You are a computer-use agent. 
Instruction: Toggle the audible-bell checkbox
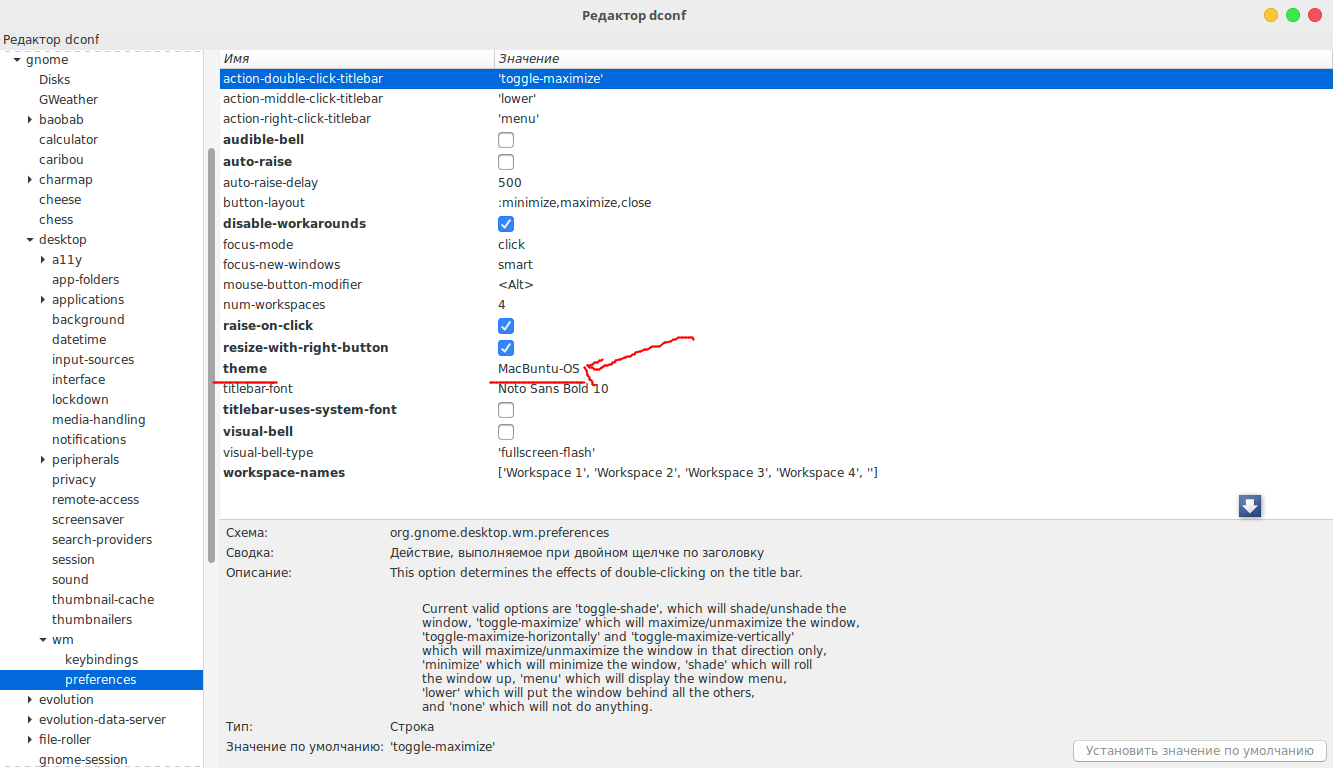click(x=506, y=140)
